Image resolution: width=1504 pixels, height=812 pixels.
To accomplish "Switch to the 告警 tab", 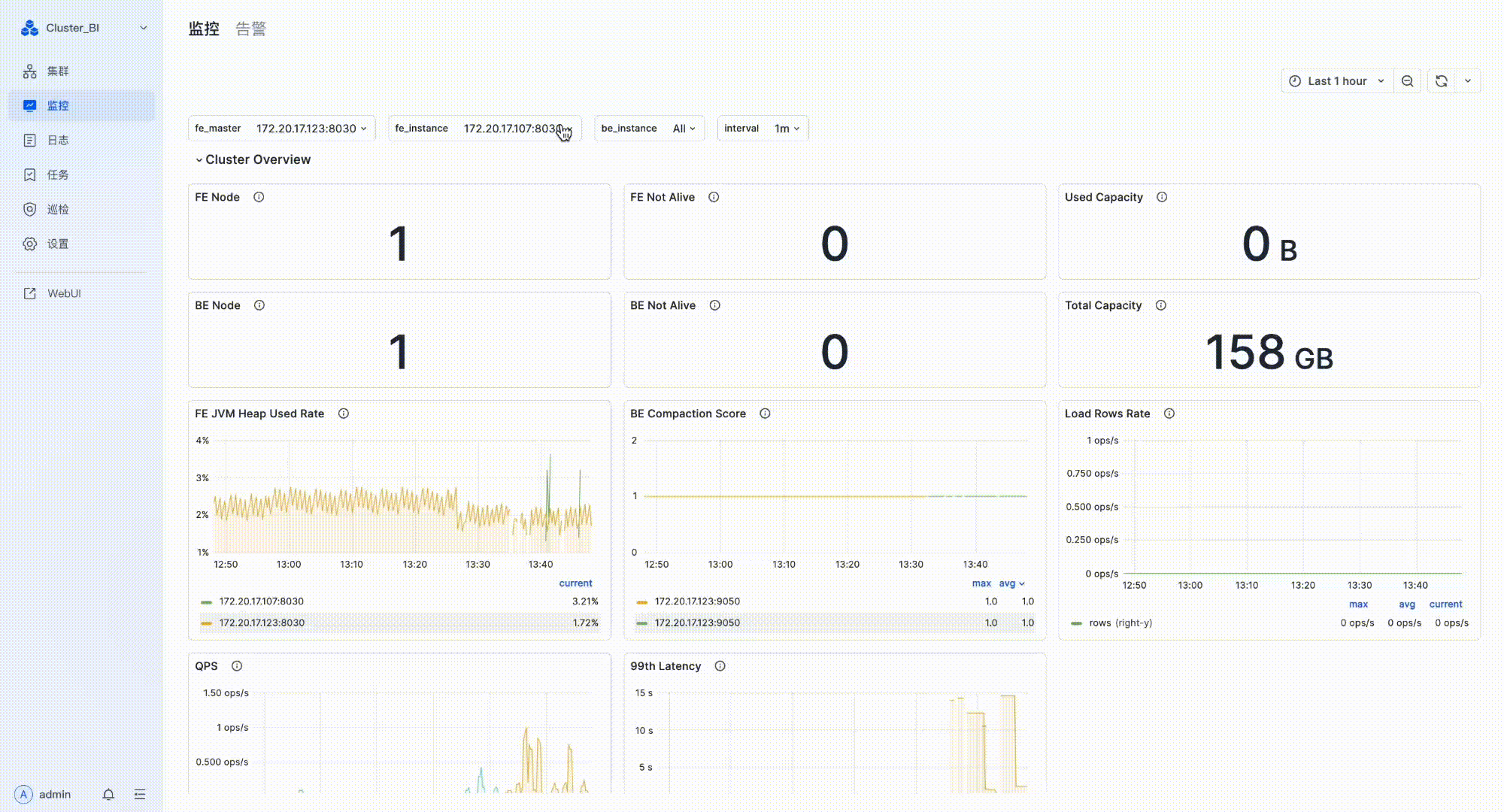I will [250, 29].
